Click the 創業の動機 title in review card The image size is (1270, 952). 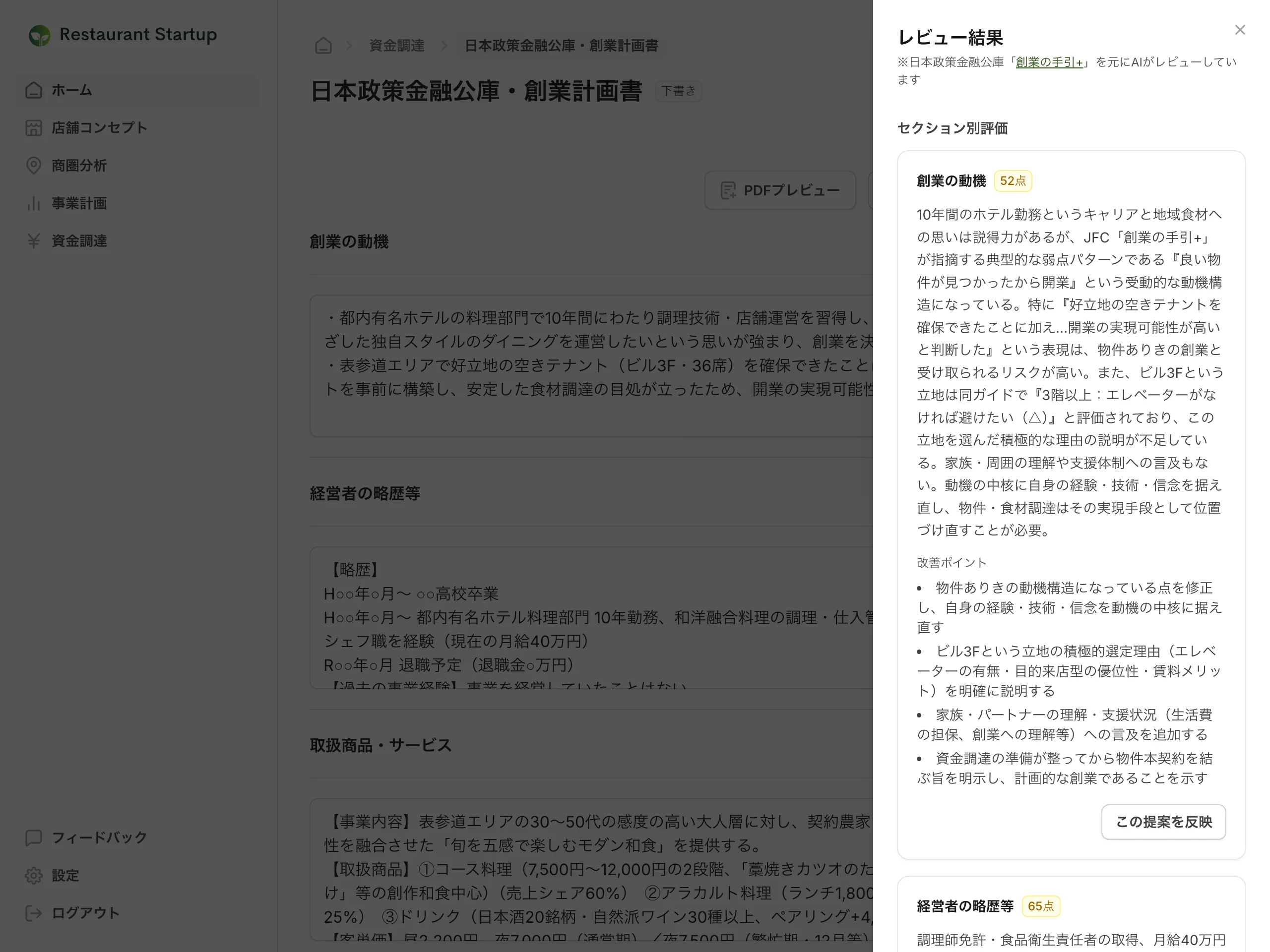tap(952, 181)
